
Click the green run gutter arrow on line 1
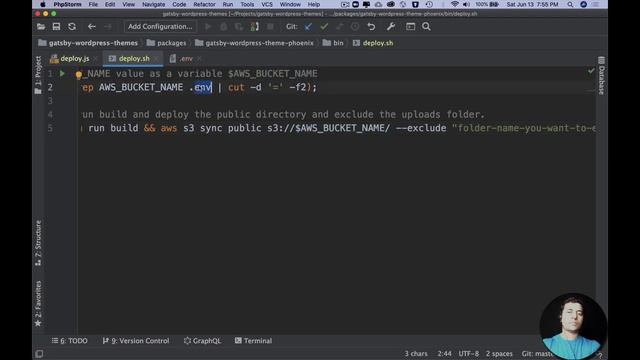pos(62,73)
